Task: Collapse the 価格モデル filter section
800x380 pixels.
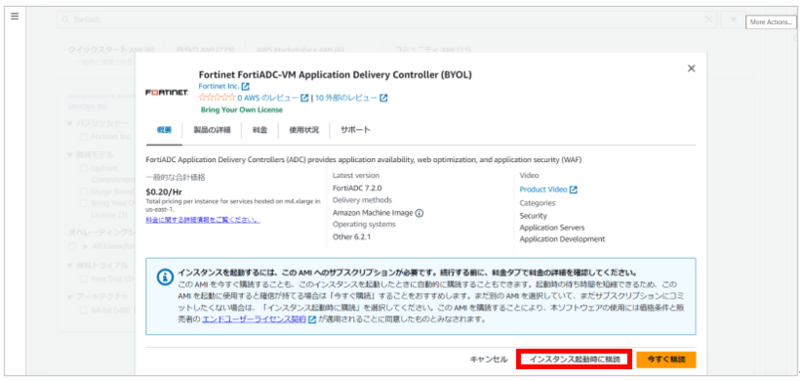Action: click(x=70, y=155)
